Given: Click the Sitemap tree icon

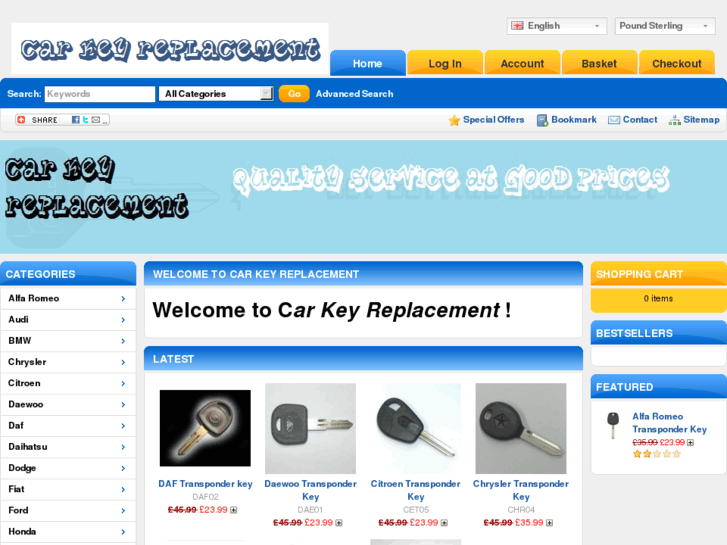Looking at the screenshot, I should [x=675, y=120].
